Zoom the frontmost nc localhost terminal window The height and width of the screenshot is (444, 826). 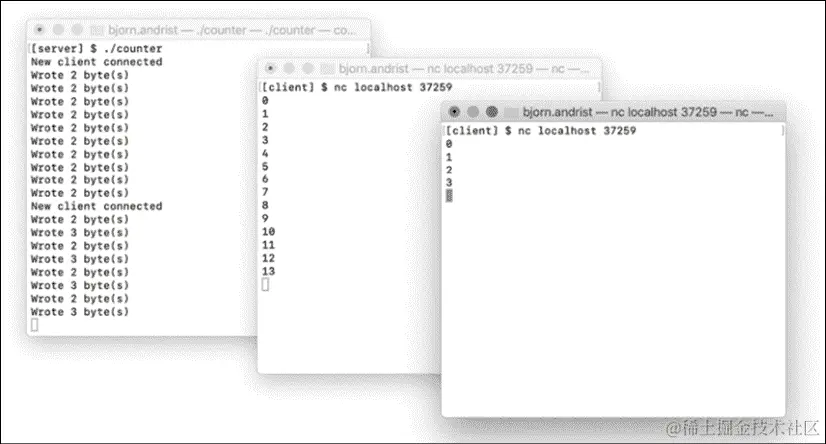(491, 112)
